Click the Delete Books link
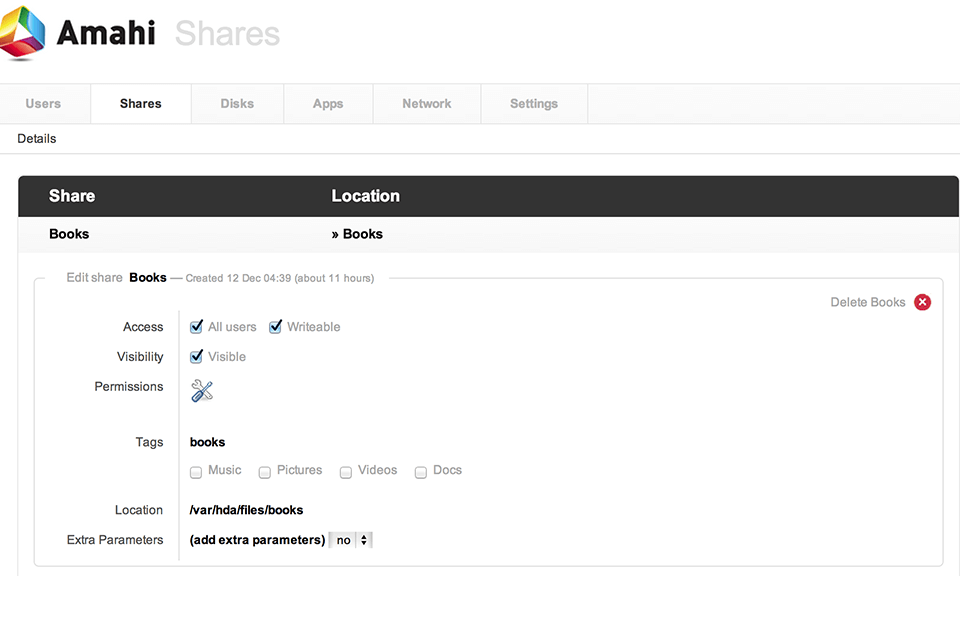The image size is (960, 640). pyautogui.click(x=867, y=302)
